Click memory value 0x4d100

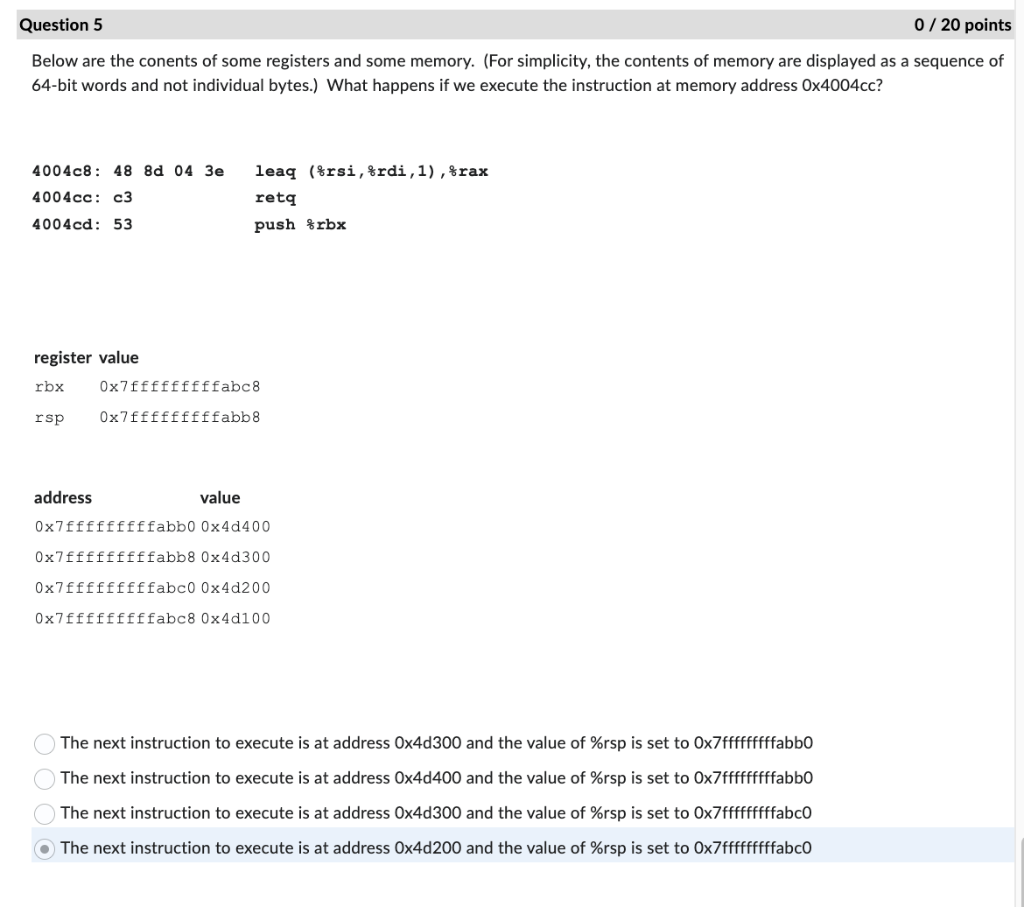pyautogui.click(x=235, y=619)
